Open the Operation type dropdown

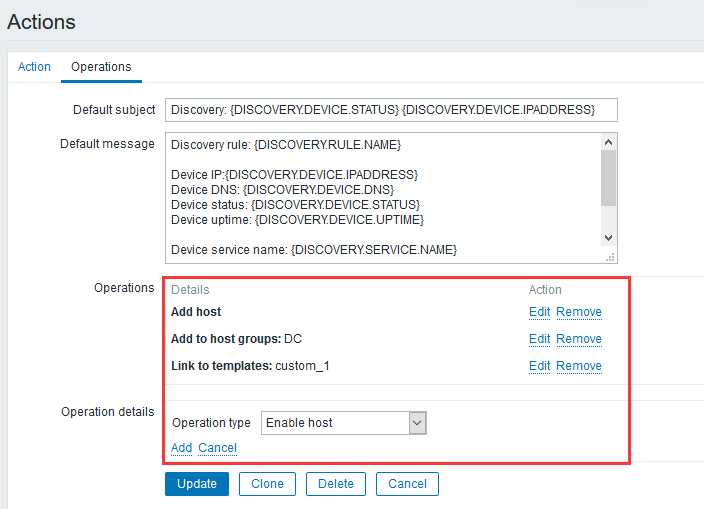click(343, 423)
